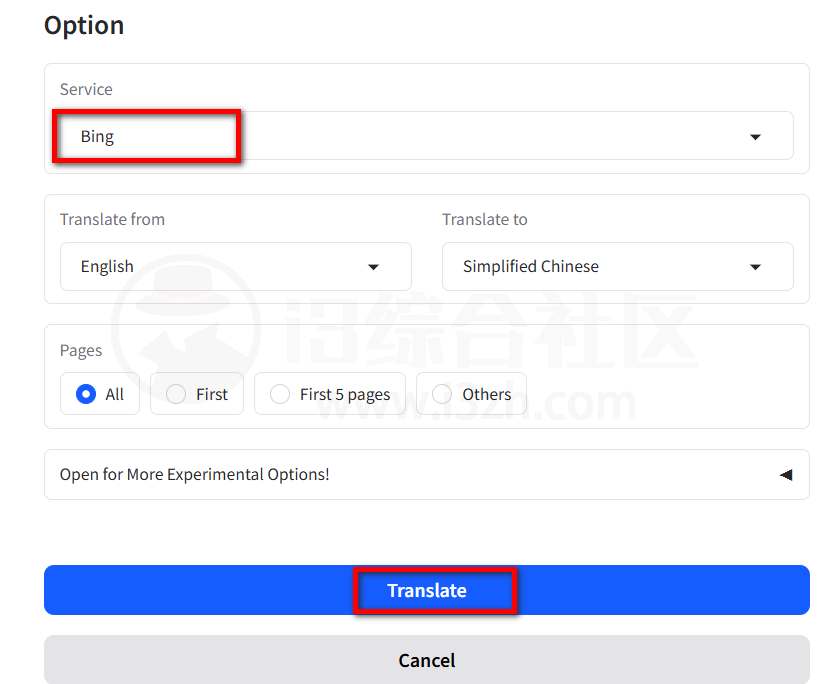
Task: Click the Option heading
Action: coord(84,25)
